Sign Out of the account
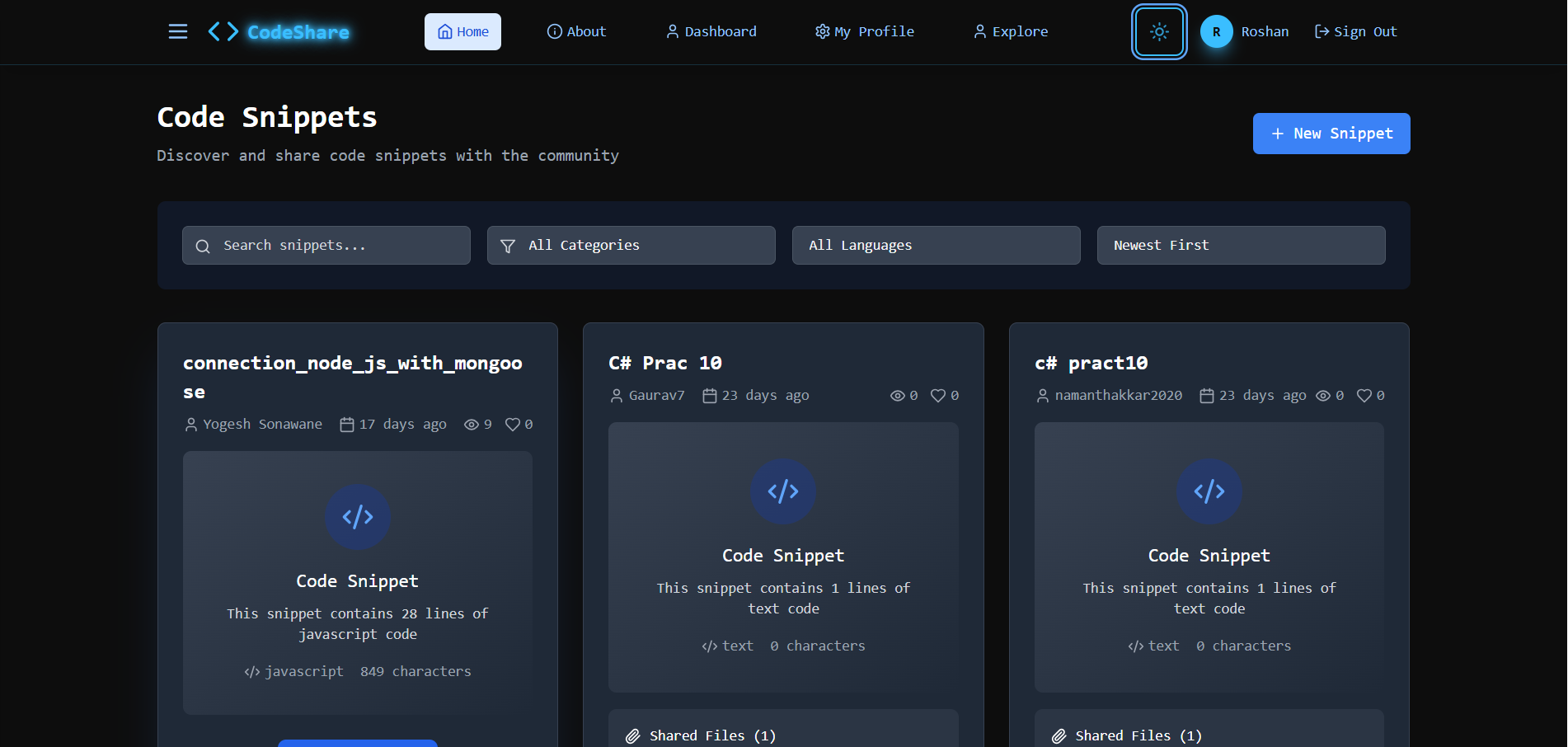Image resolution: width=1568 pixels, height=747 pixels. click(1354, 31)
